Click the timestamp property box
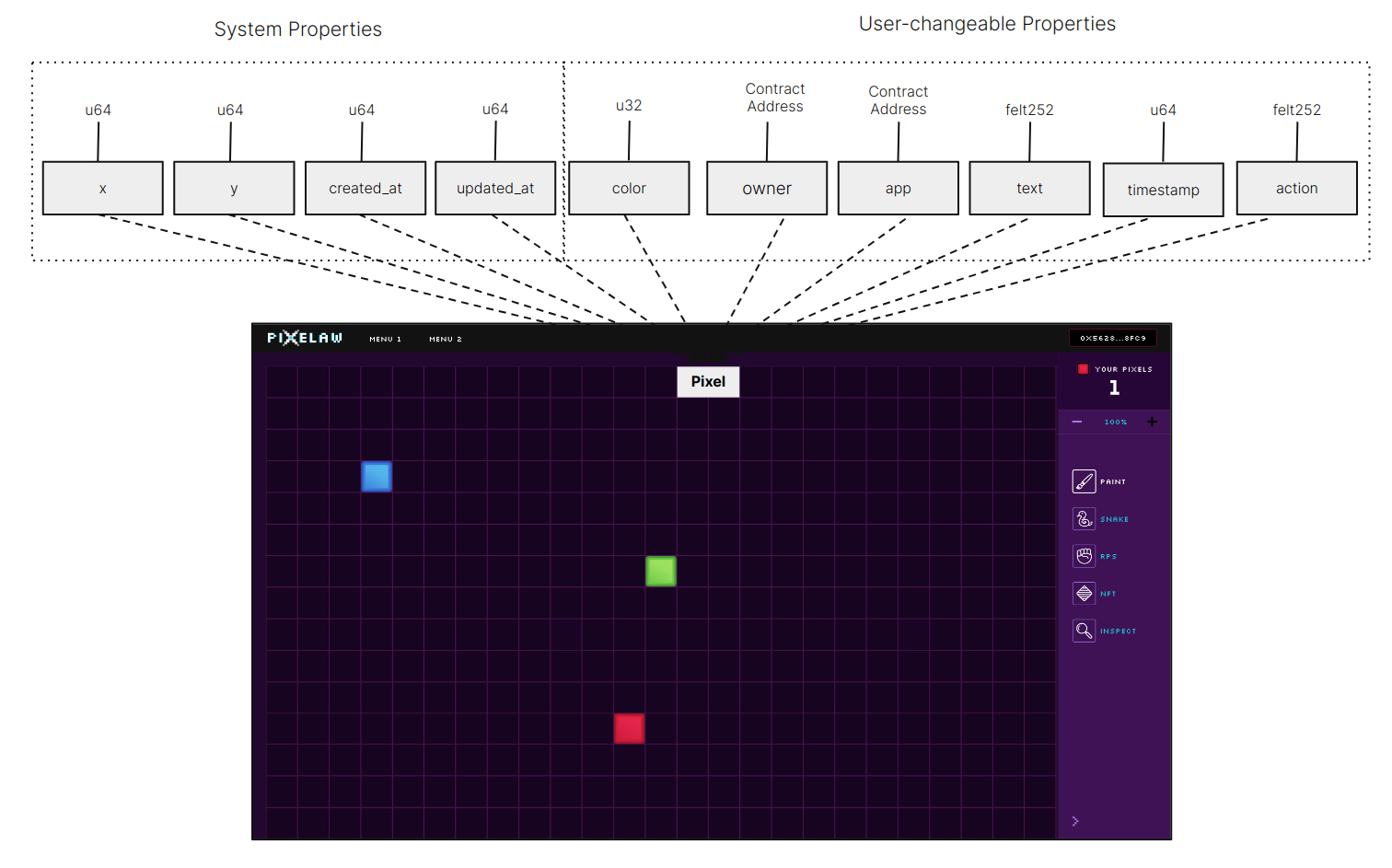 point(1164,191)
